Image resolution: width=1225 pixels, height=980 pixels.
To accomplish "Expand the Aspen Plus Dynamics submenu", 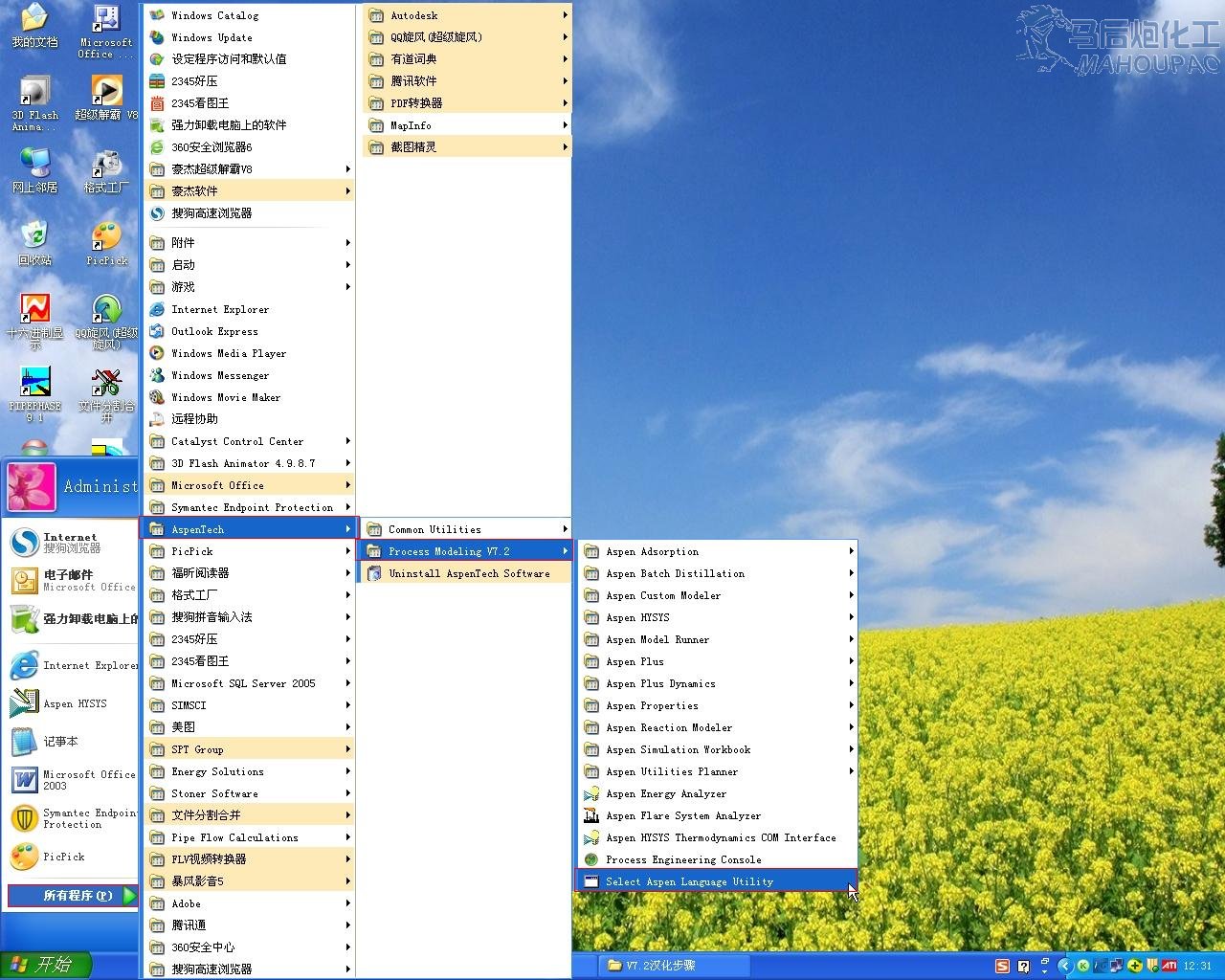I will coord(717,683).
